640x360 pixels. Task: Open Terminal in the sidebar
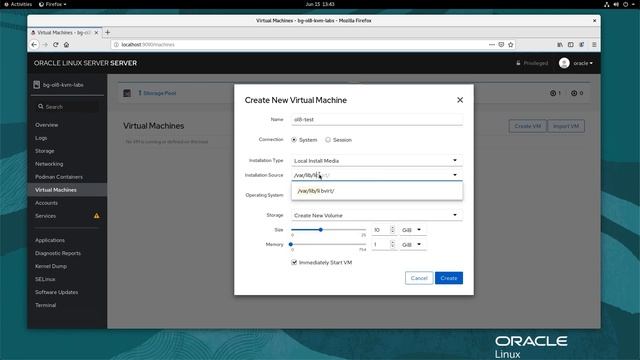coord(45,305)
